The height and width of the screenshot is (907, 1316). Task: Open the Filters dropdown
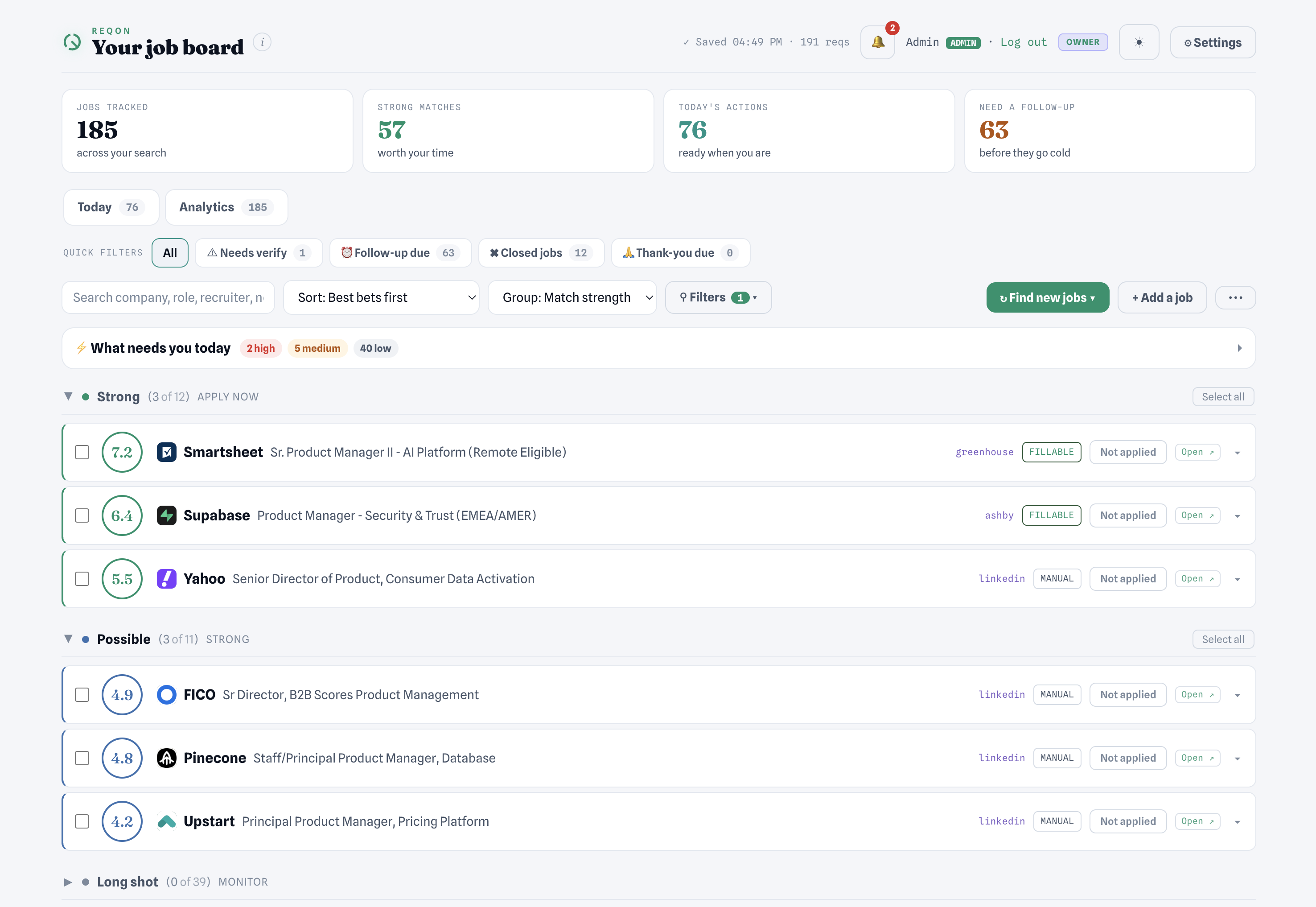point(718,297)
